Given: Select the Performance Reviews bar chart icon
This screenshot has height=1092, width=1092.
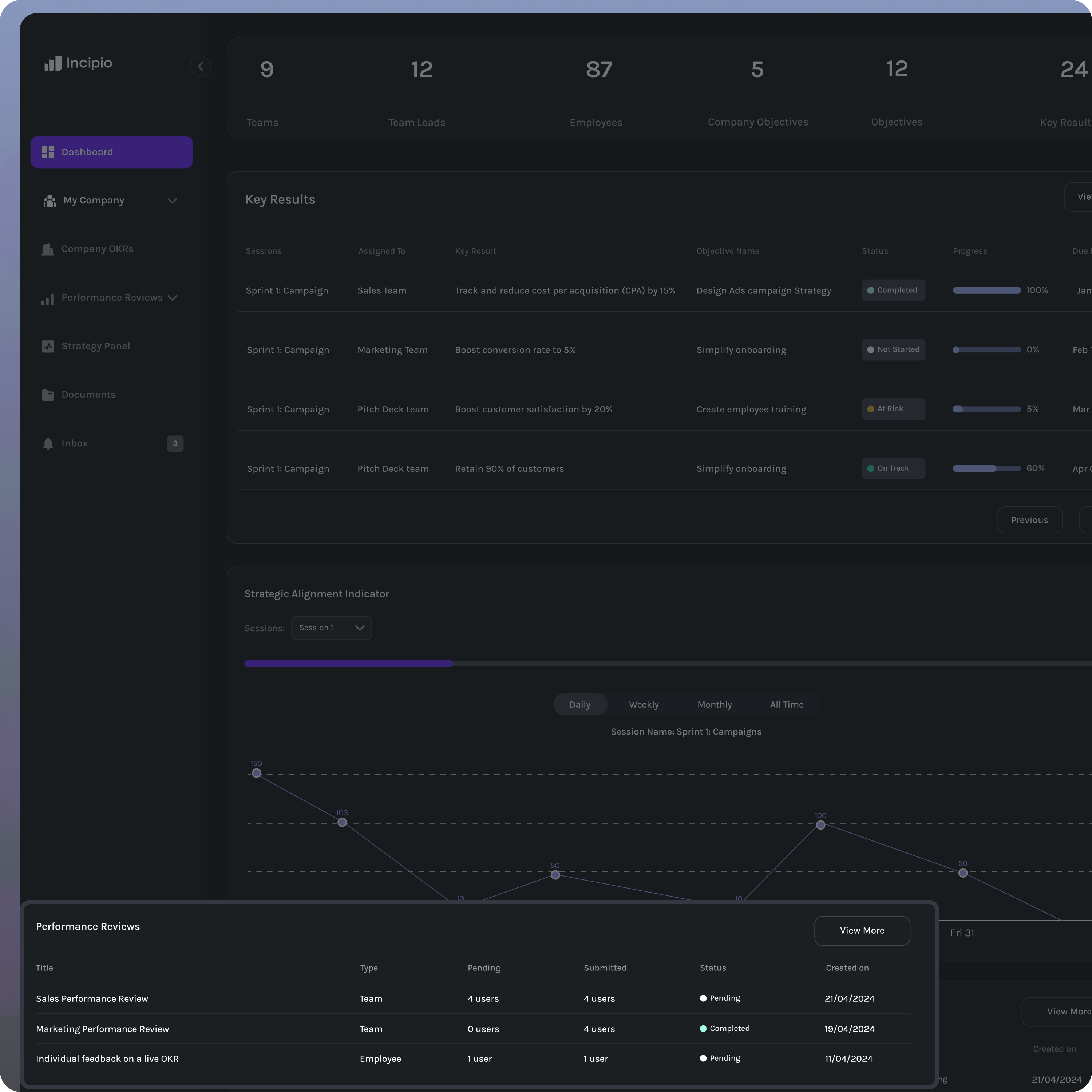Looking at the screenshot, I should 47,300.
